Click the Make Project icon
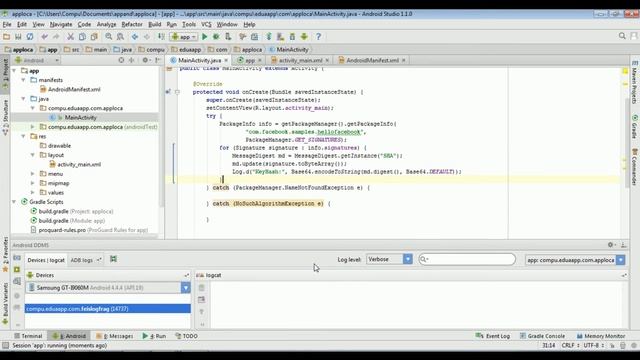Screen dimensions: 640x360 161,37
